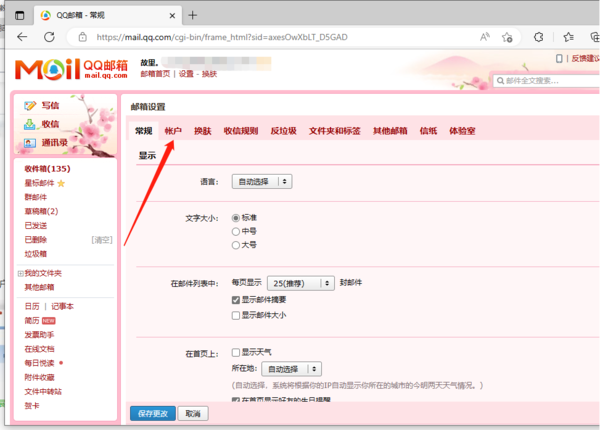The height and width of the screenshot is (430, 600).
Task: Switch to the 常规 settings tab
Action: [x=143, y=131]
